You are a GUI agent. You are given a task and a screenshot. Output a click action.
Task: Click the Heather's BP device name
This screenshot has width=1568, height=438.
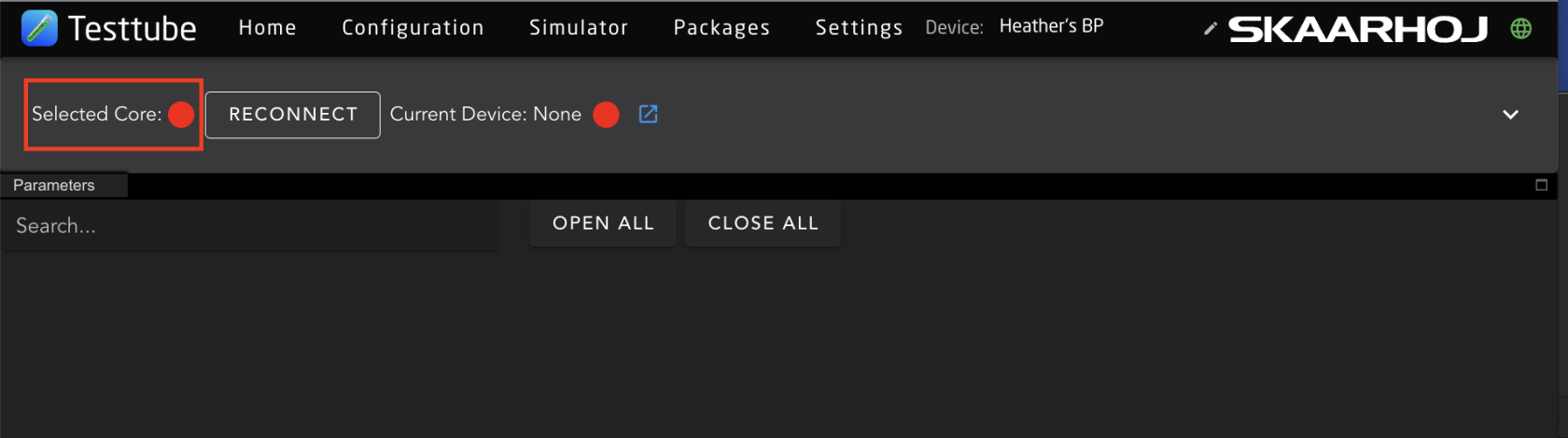[1051, 26]
